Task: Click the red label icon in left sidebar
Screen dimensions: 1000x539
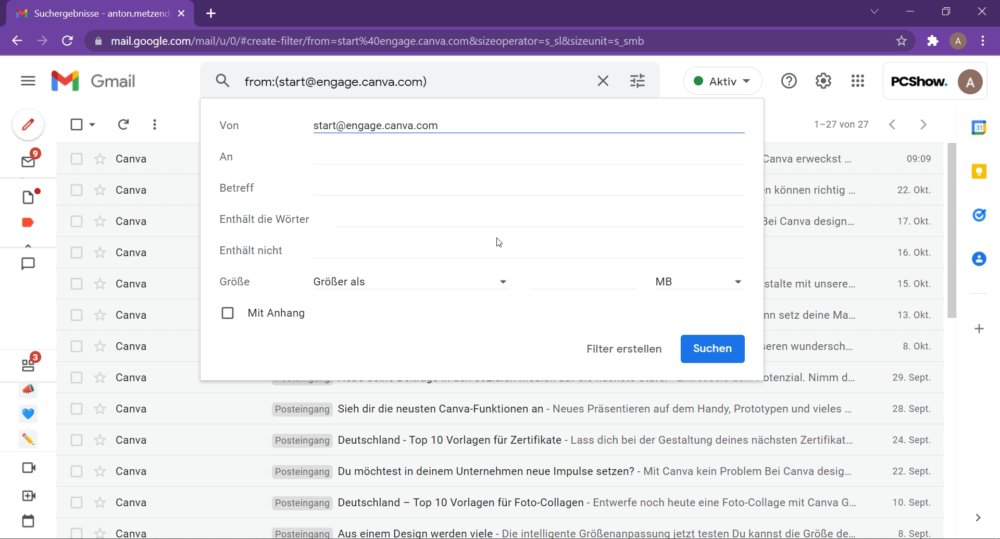Action: [x=27, y=223]
